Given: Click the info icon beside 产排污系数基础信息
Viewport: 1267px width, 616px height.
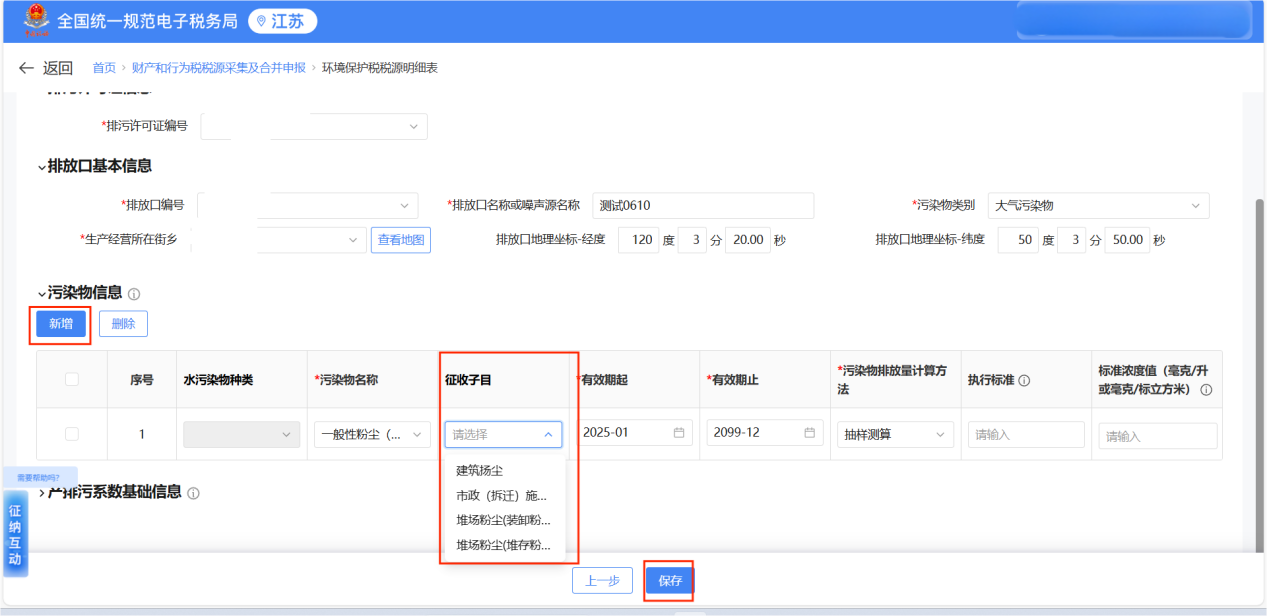Looking at the screenshot, I should click(x=193, y=493).
